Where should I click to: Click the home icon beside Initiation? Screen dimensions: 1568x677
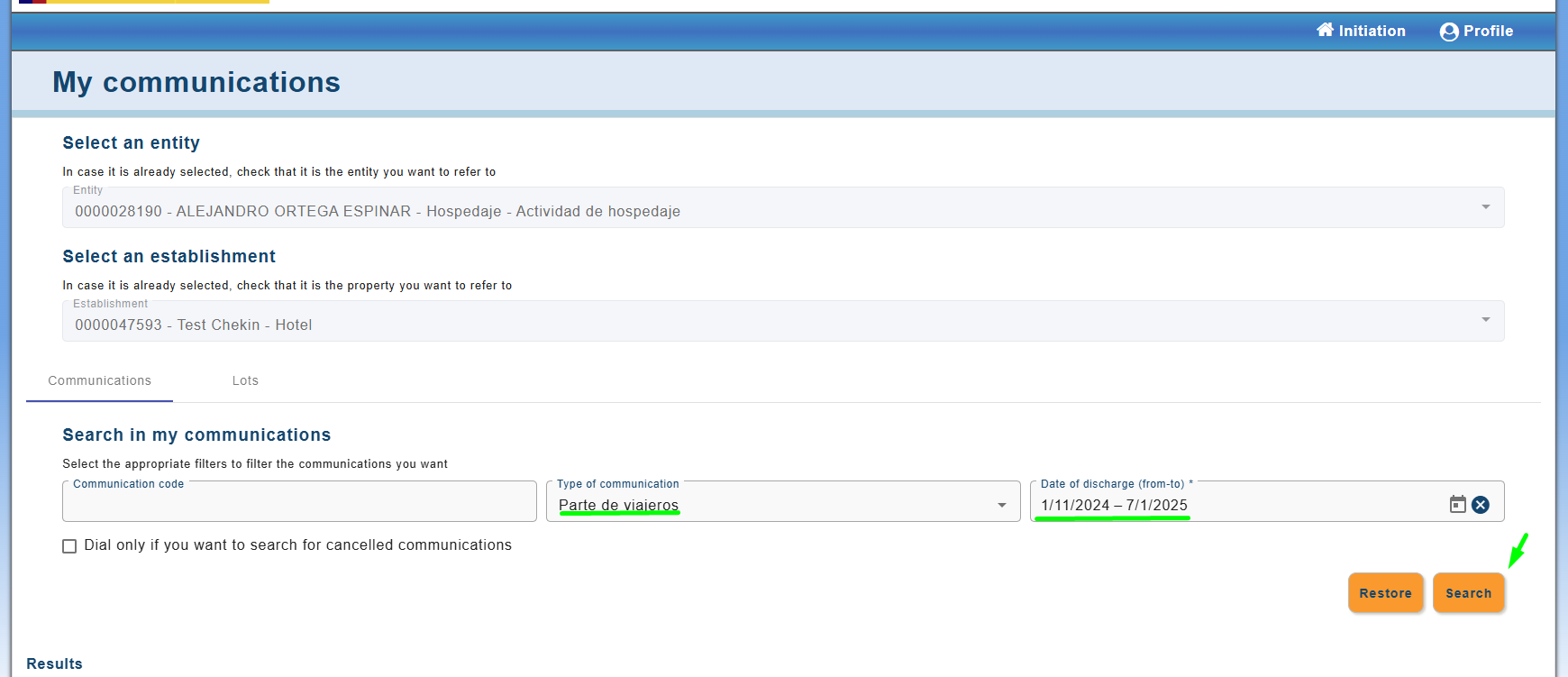coord(1325,30)
